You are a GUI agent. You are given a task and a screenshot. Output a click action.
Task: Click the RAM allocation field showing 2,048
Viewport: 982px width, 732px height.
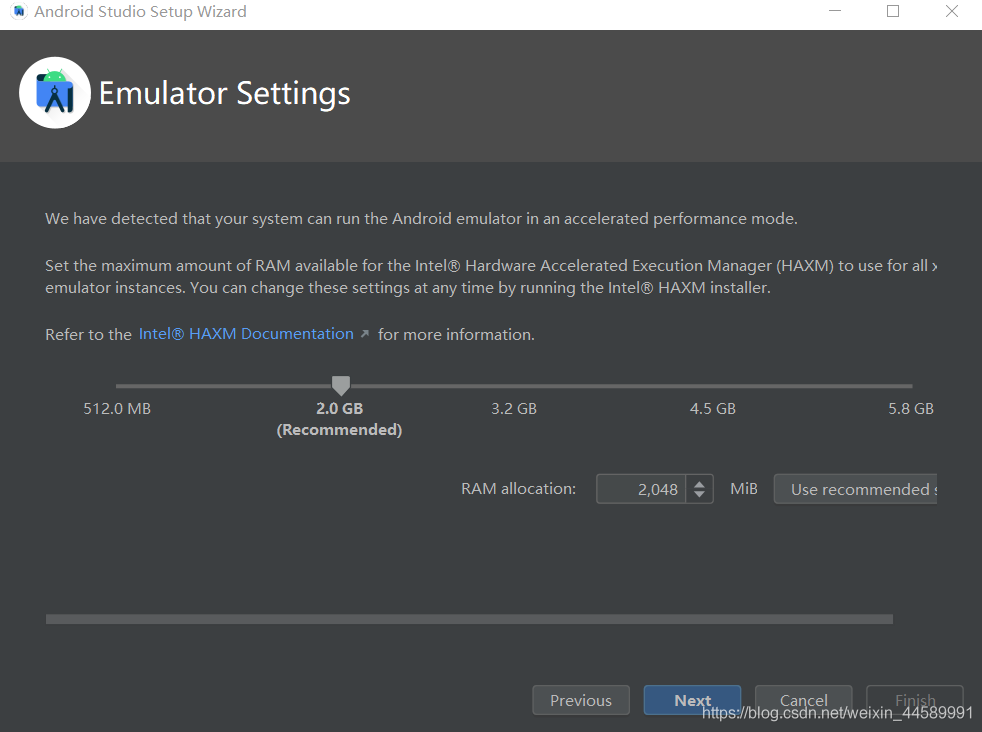click(x=641, y=489)
